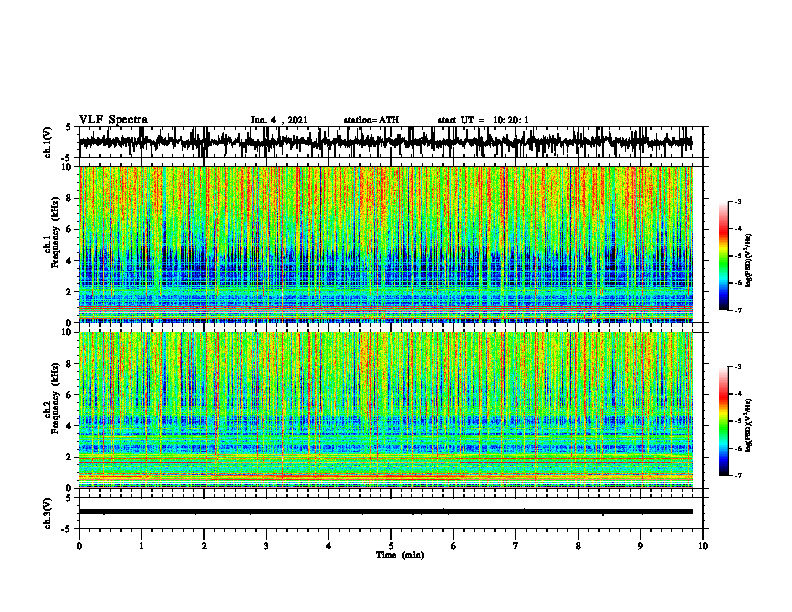
Task: Click the time axis tick label "9"
Action: (x=640, y=546)
